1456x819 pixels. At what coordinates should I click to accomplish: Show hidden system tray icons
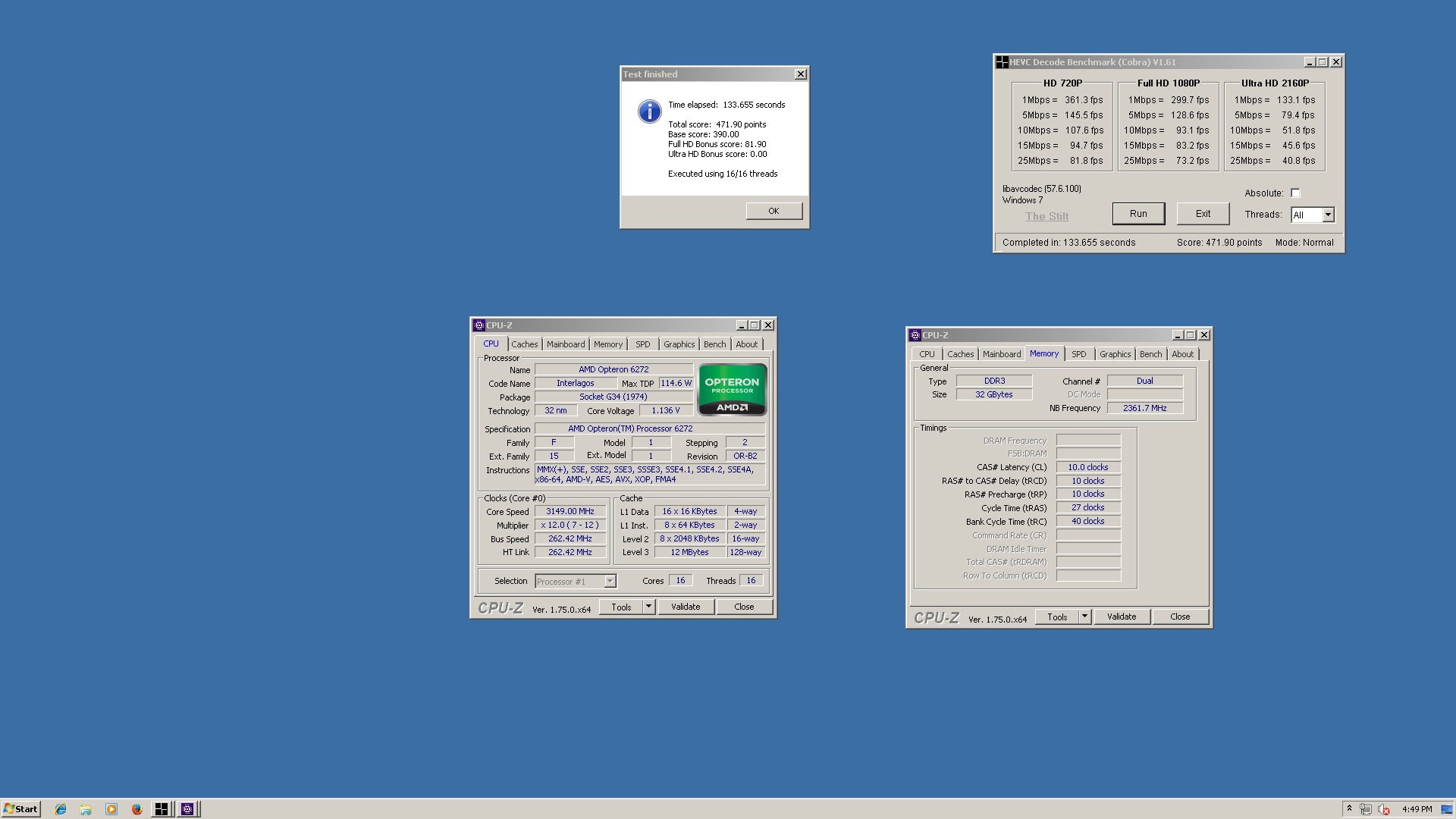click(1349, 809)
